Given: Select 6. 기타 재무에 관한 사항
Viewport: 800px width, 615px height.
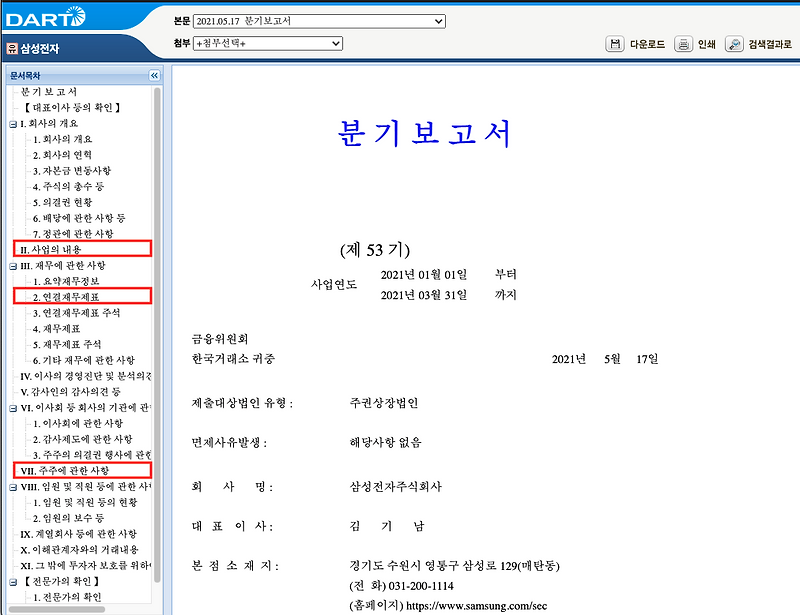Looking at the screenshot, I should tap(84, 361).
